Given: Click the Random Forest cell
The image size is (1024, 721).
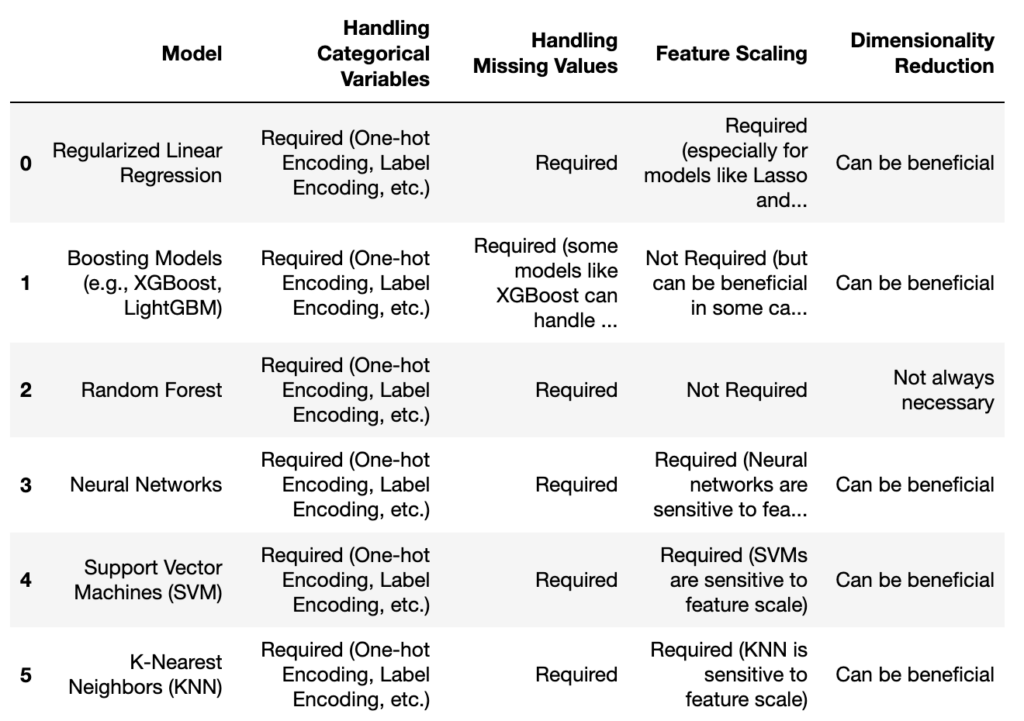Looking at the screenshot, I should pyautogui.click(x=151, y=390).
